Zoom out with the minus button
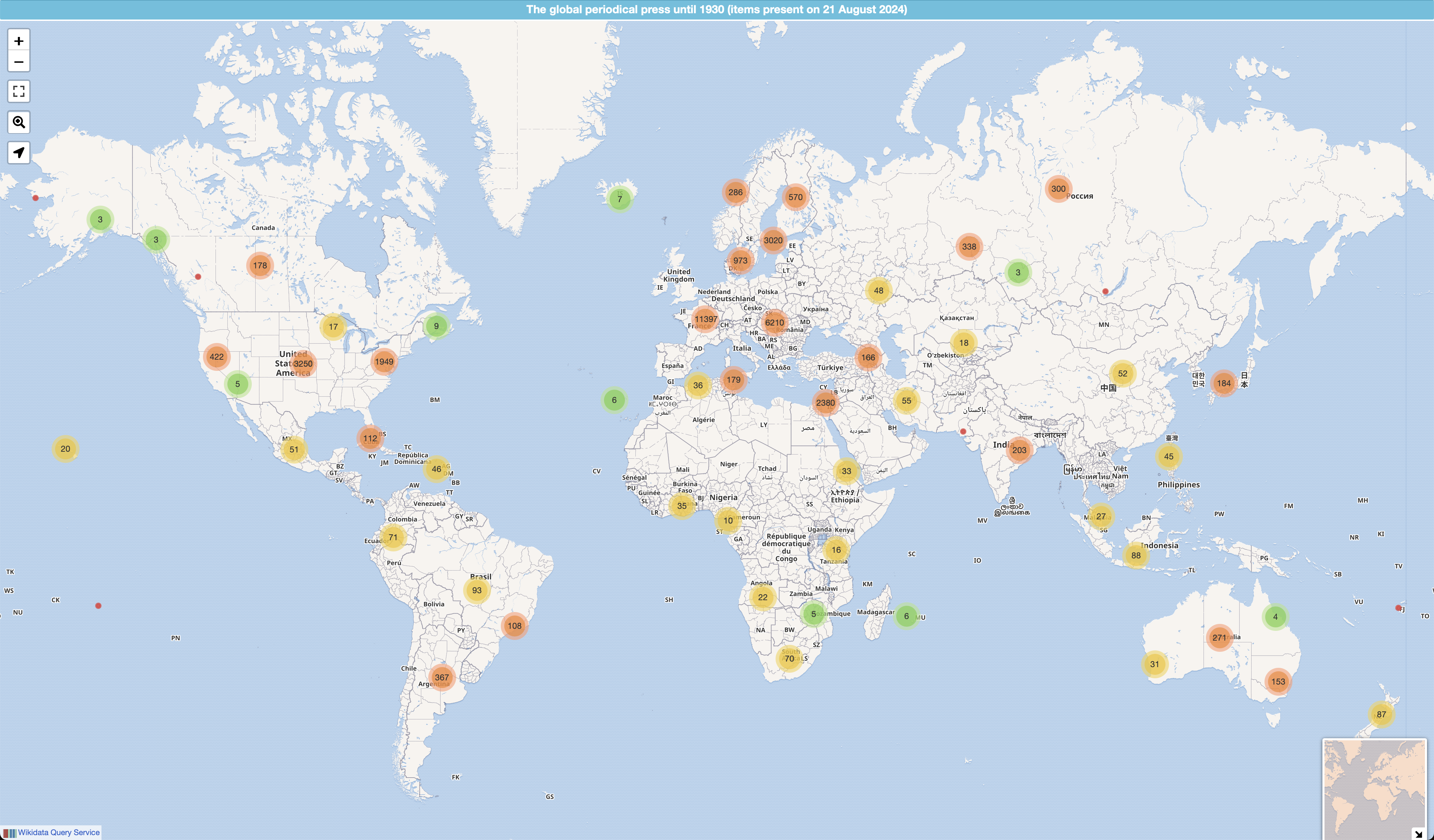This screenshot has width=1434, height=840. coord(19,62)
